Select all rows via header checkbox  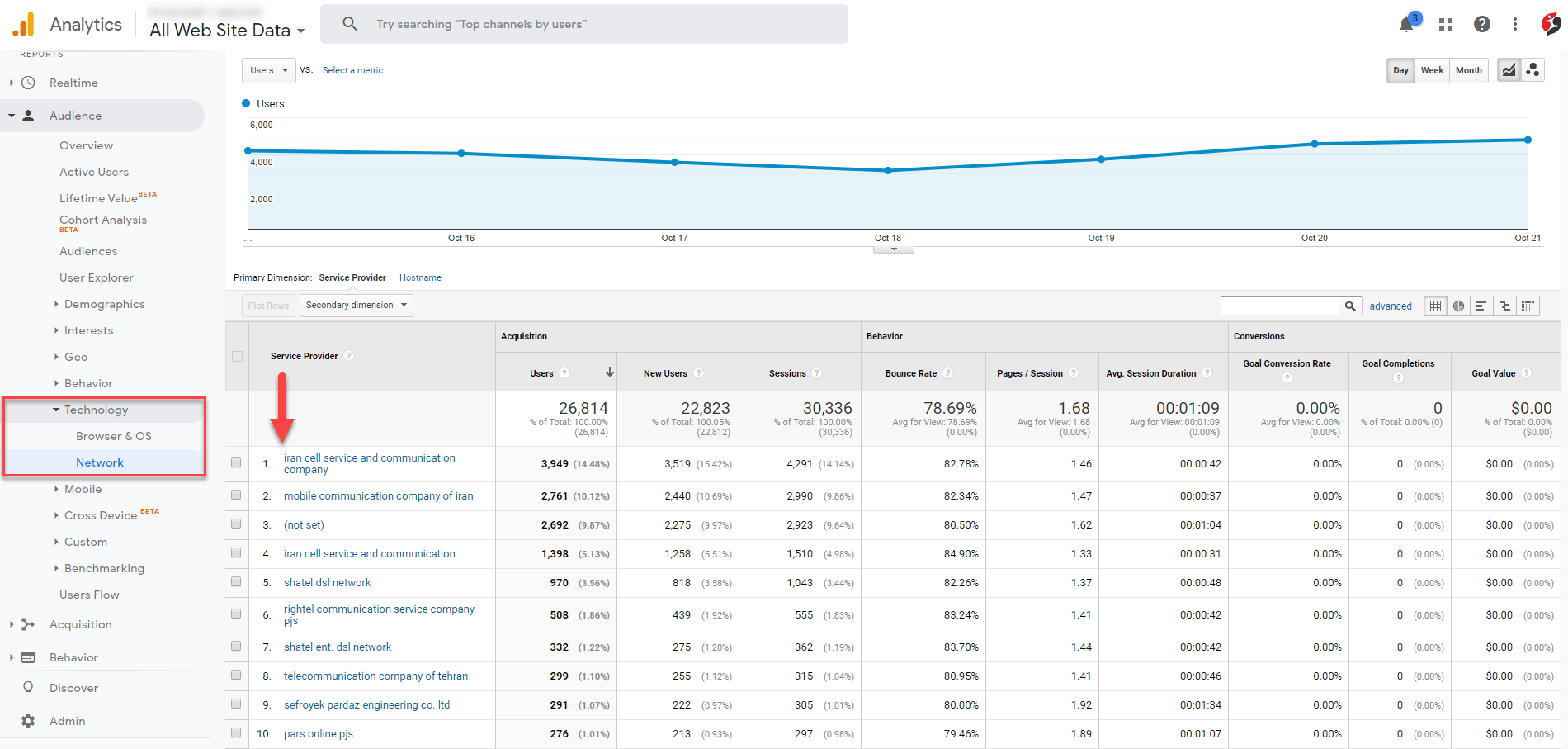(x=237, y=356)
